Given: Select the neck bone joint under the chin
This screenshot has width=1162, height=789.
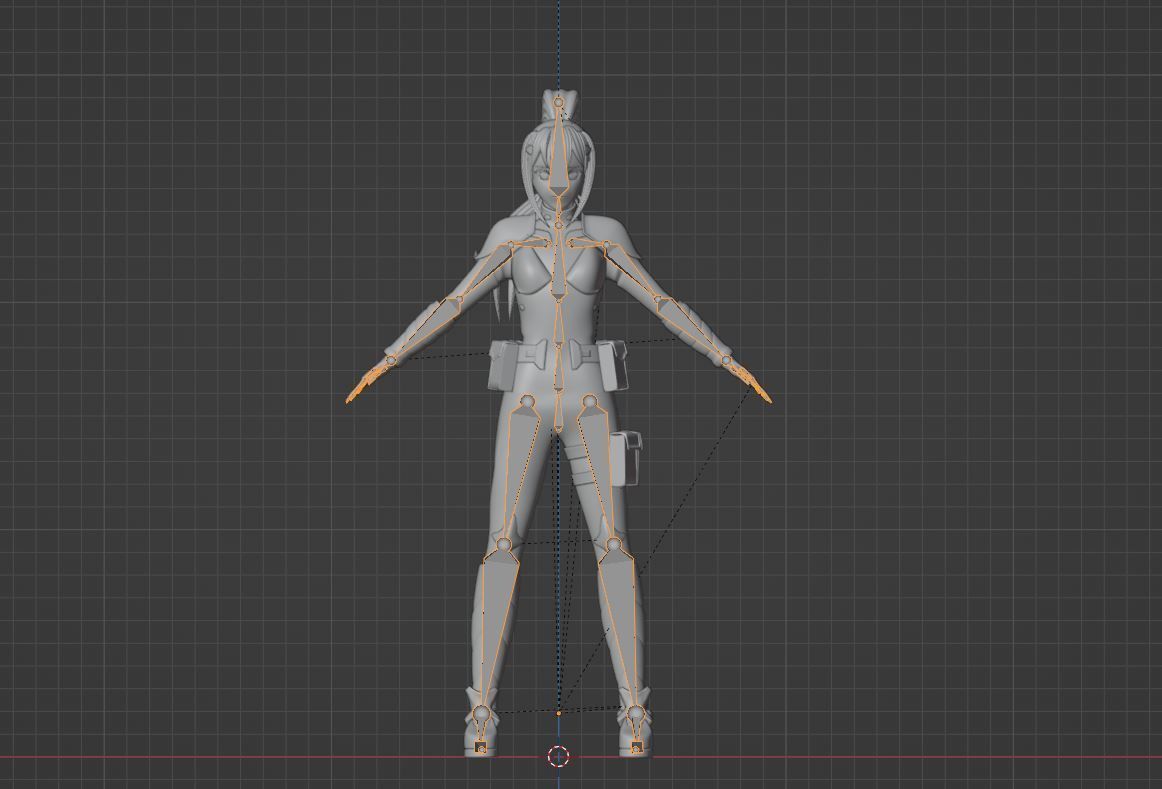Looking at the screenshot, I should pyautogui.click(x=558, y=224).
